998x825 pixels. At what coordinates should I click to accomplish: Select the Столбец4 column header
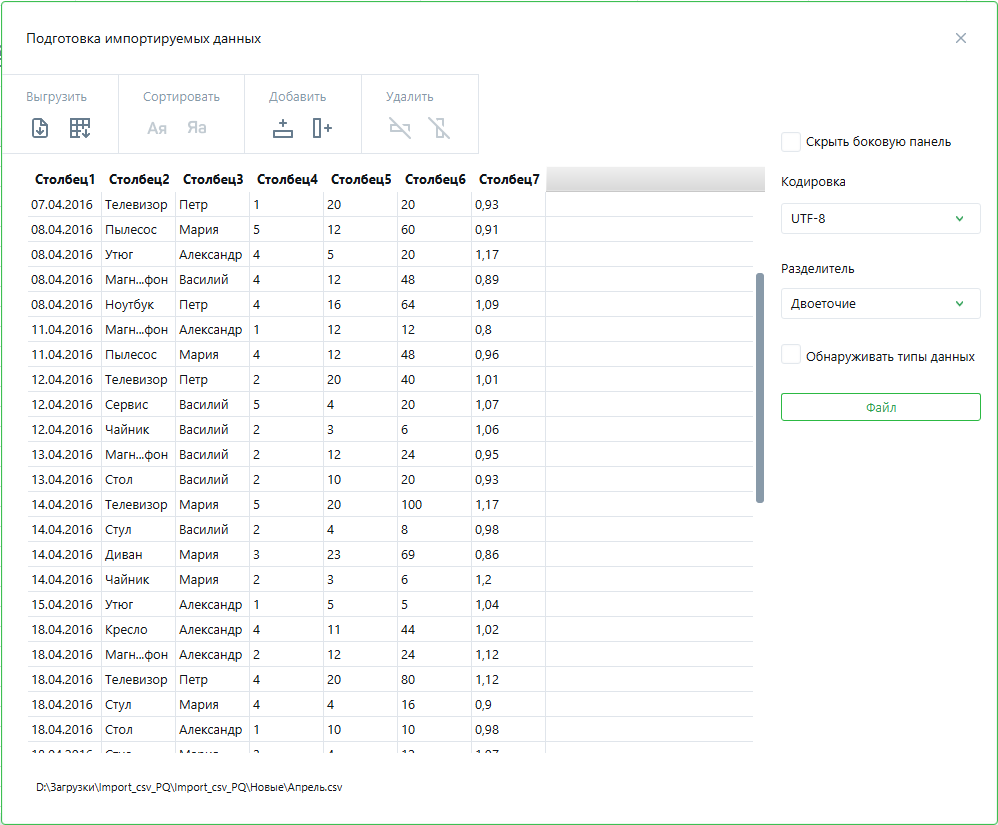tap(287, 180)
